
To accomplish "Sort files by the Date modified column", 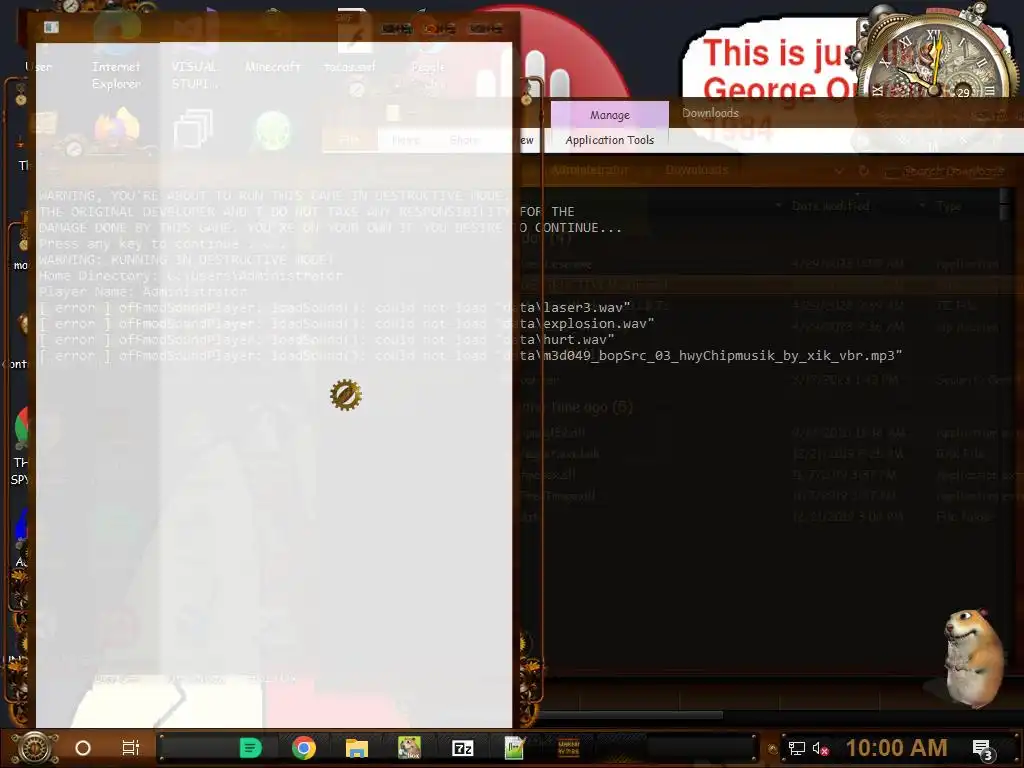I will point(831,206).
